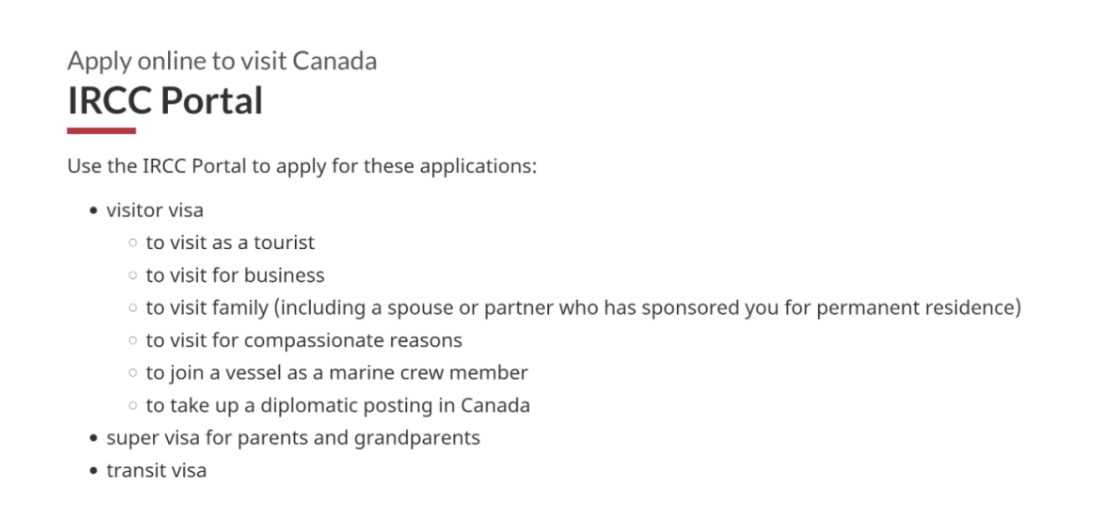Image resolution: width=1093 pixels, height=514 pixels.
Task: Click the hollow bullet before the business entry
Action: (132, 276)
